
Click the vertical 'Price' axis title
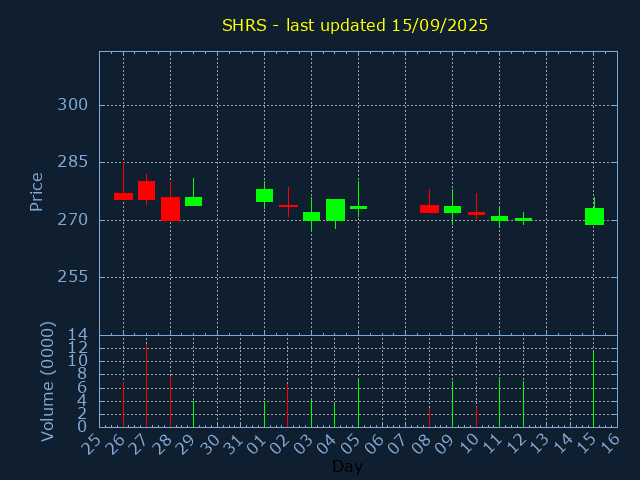(x=36, y=192)
